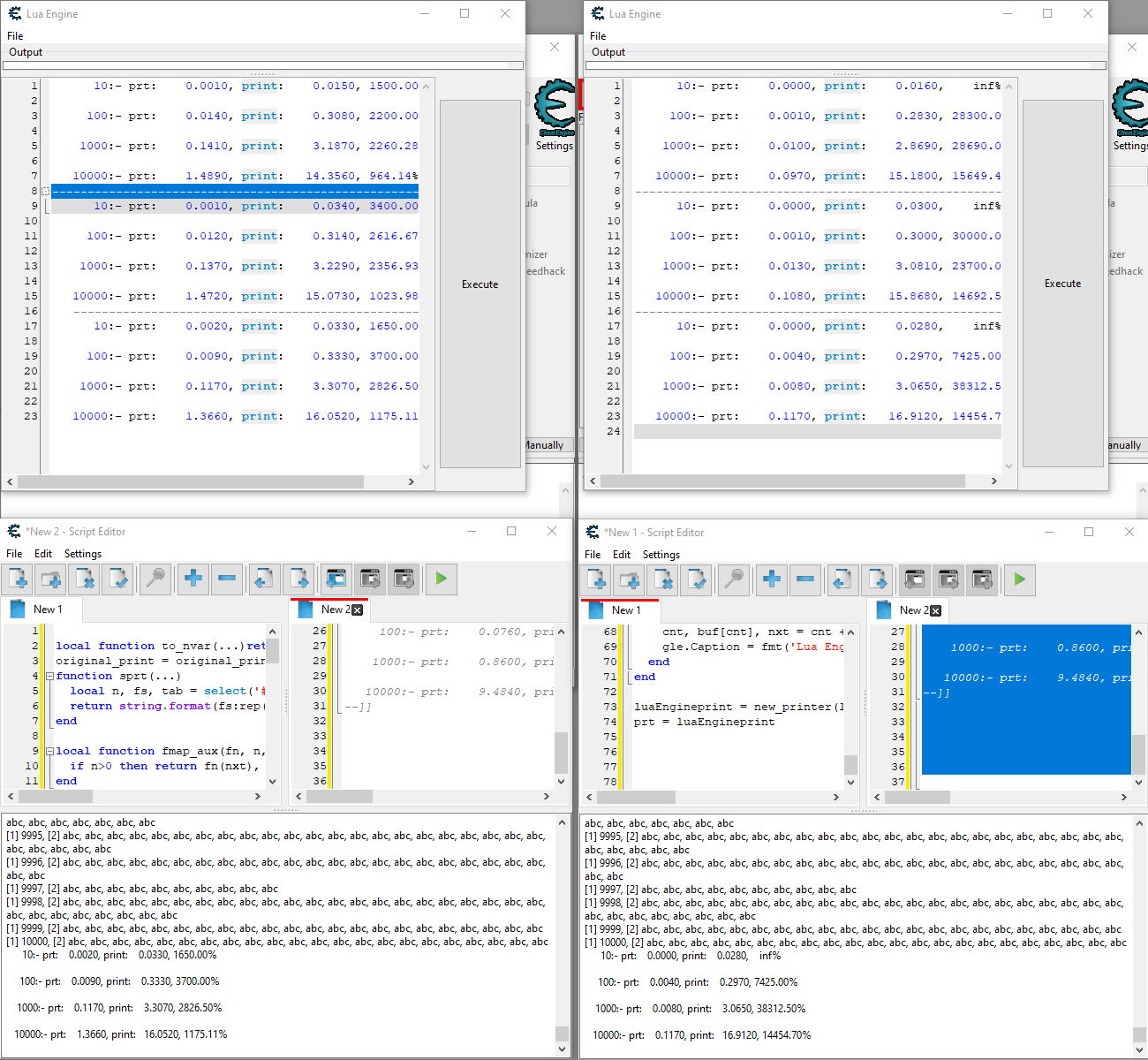Open File menu in New 1 Script Editor

click(593, 555)
